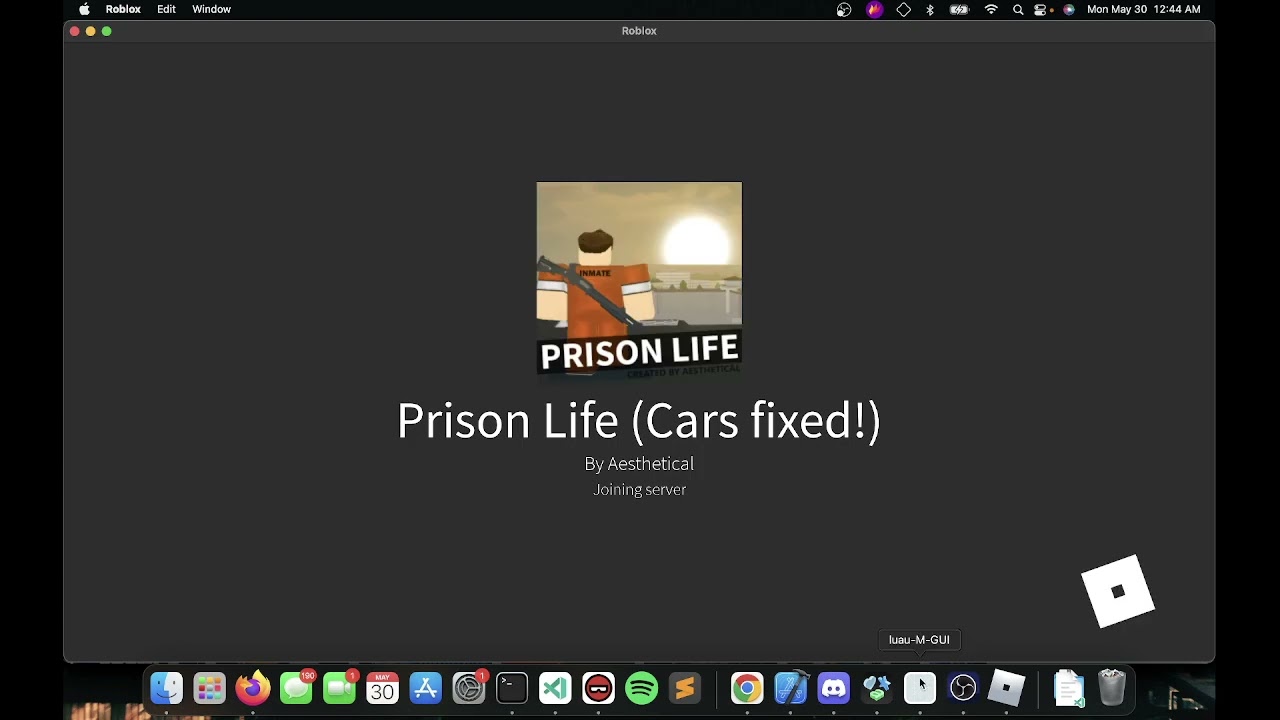Viewport: 1280px width, 720px height.
Task: Open Xcode from the Dock
Action: click(790, 688)
